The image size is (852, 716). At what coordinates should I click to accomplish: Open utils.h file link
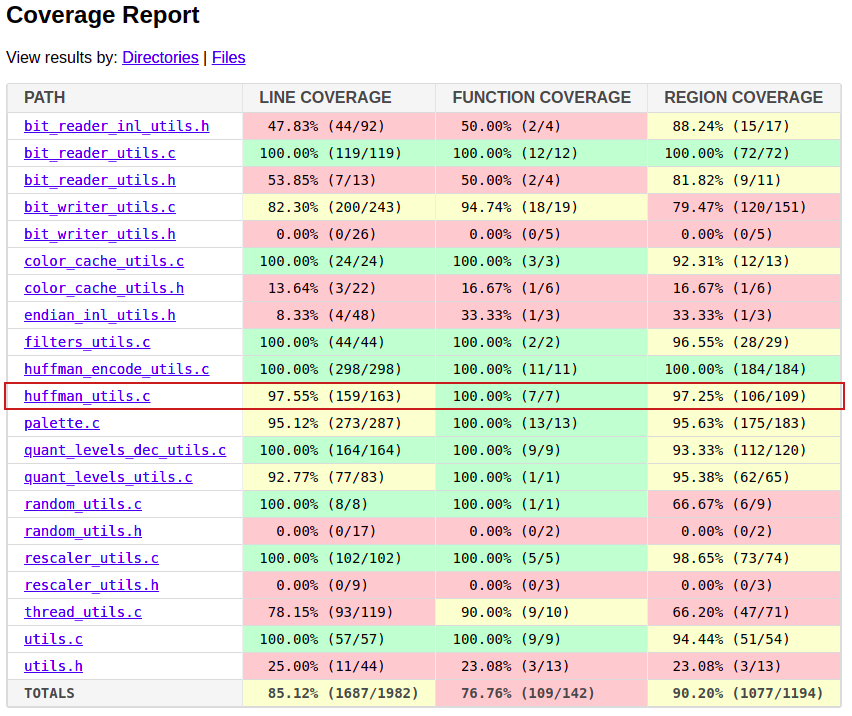click(53, 666)
